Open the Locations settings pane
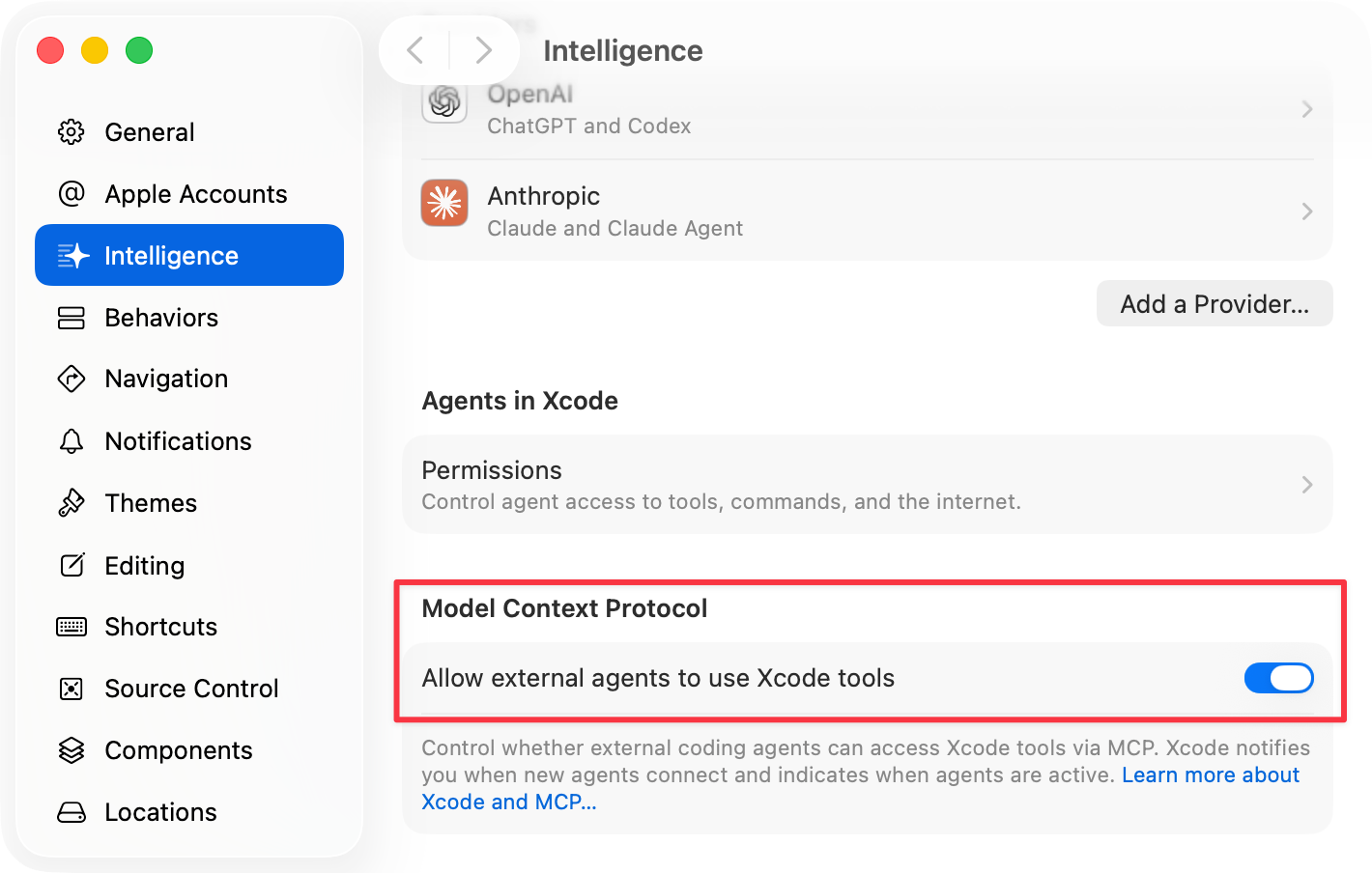 pyautogui.click(x=160, y=812)
